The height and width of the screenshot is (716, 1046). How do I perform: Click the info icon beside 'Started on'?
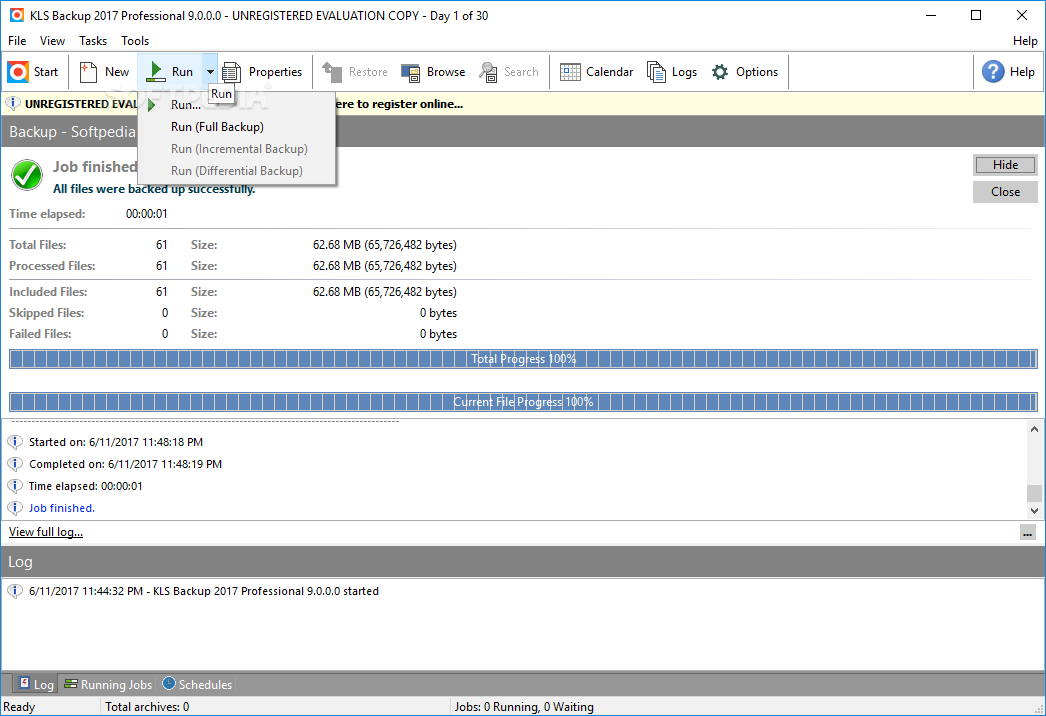[x=15, y=442]
